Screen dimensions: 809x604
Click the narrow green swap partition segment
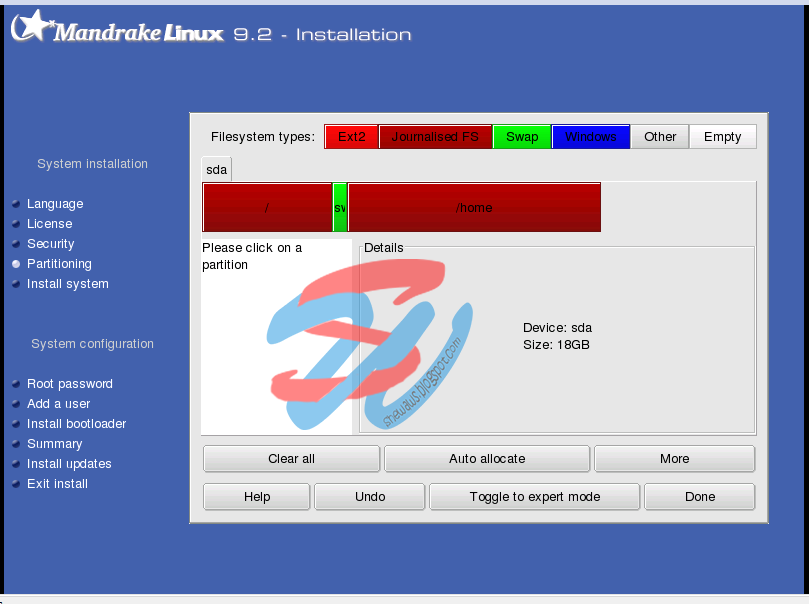[x=339, y=207]
